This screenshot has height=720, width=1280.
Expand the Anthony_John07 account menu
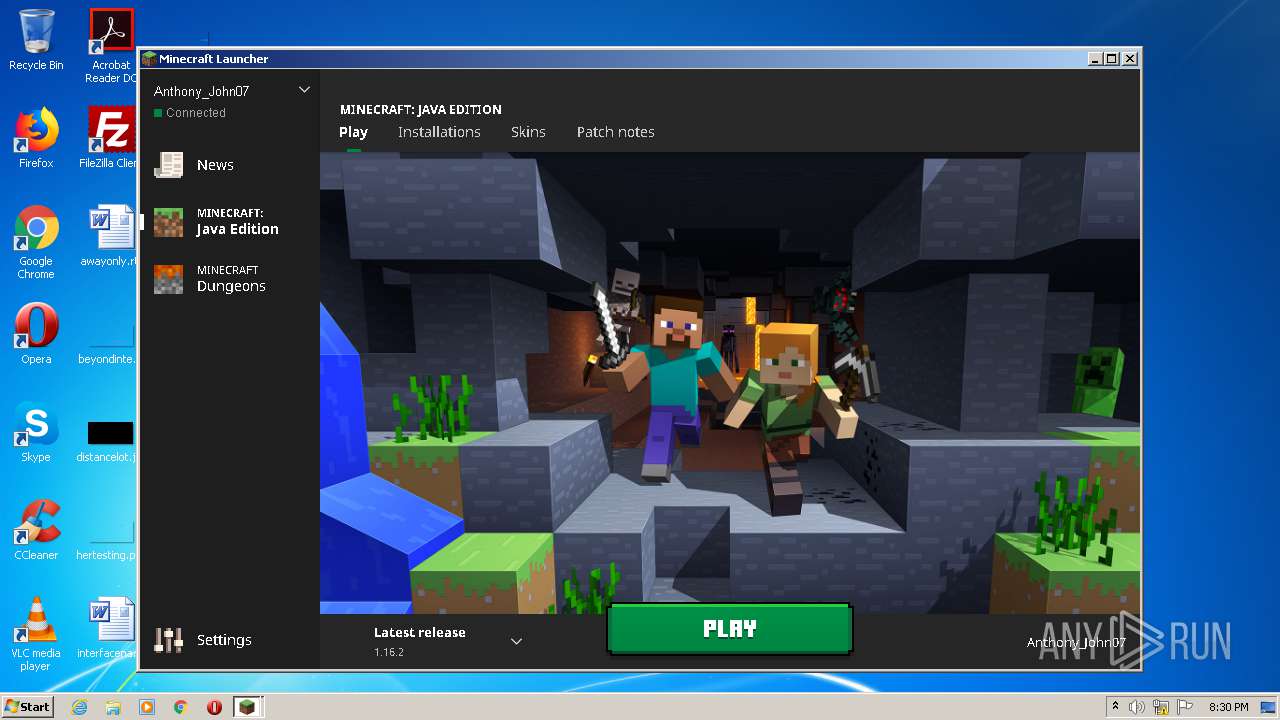[304, 90]
